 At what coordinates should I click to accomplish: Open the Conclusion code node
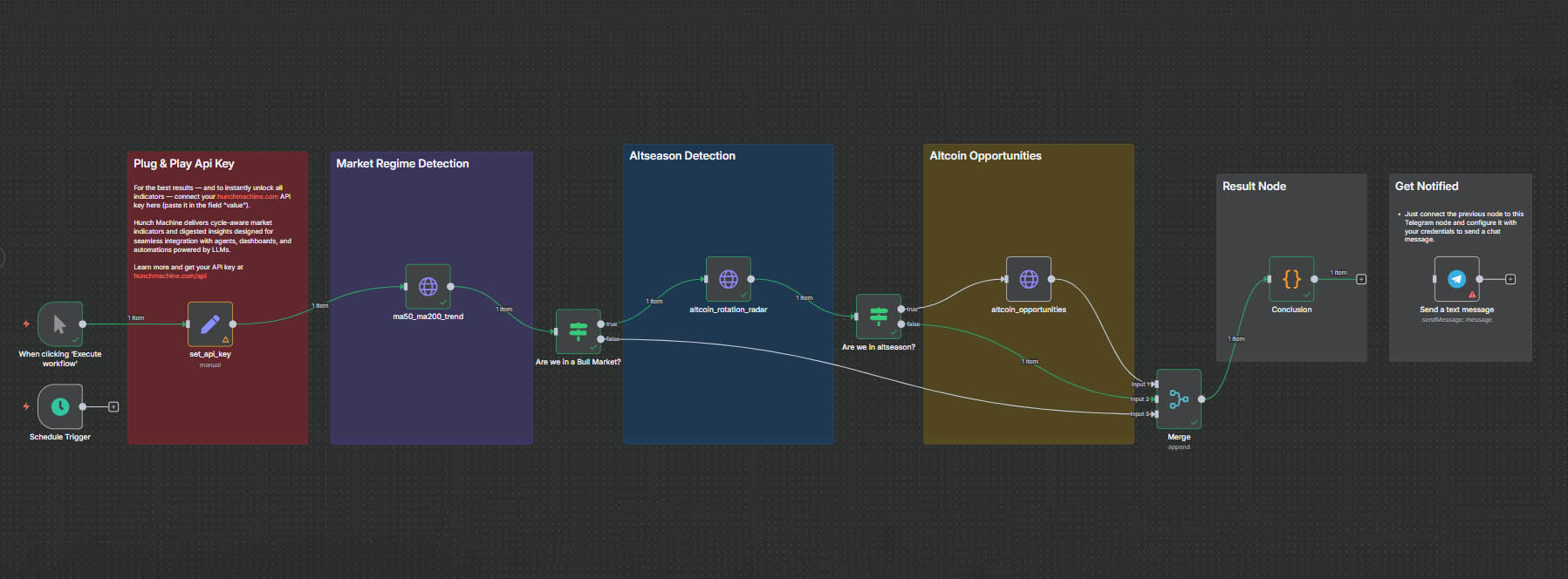tap(1291, 279)
